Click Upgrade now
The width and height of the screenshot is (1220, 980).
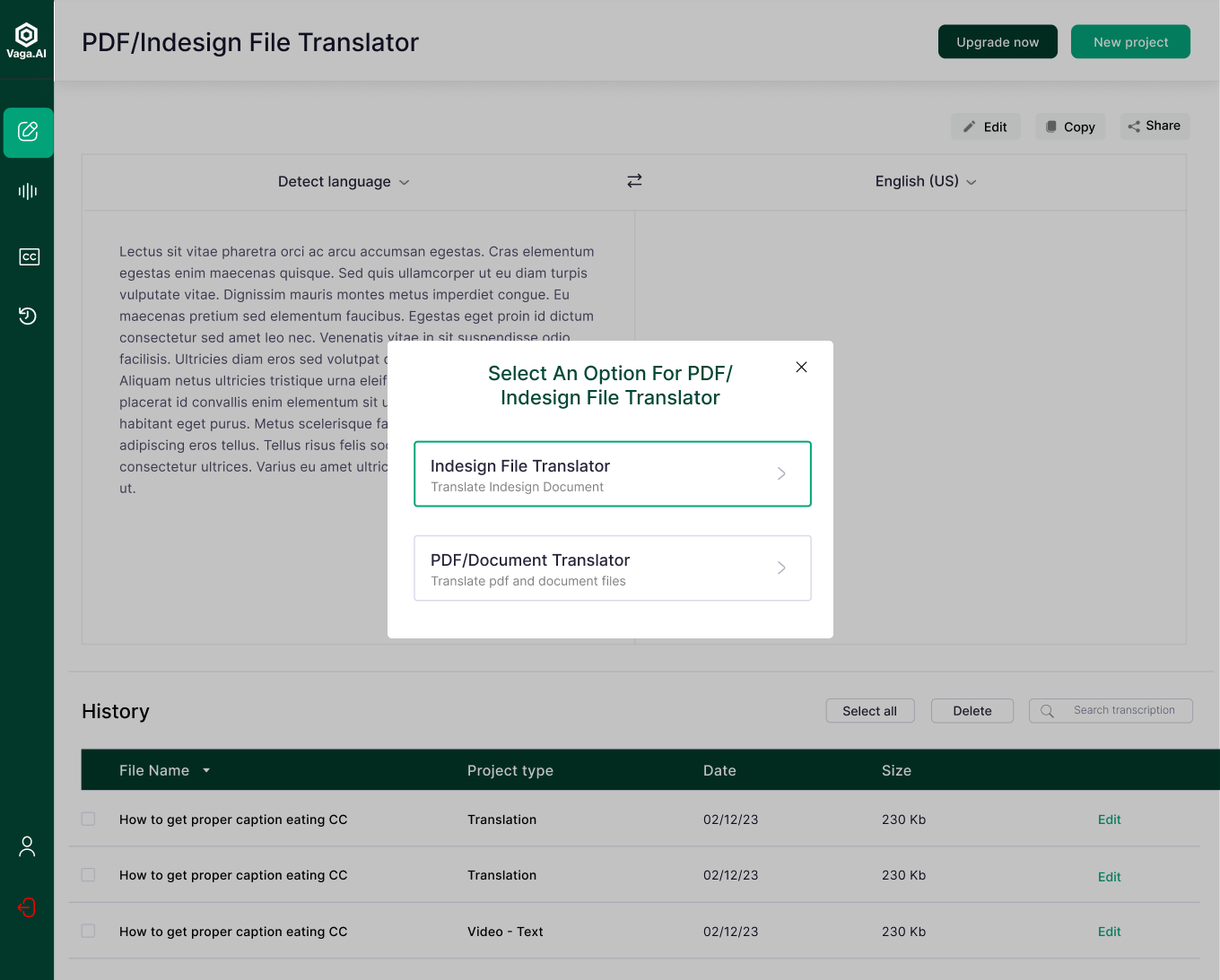[x=998, y=42]
